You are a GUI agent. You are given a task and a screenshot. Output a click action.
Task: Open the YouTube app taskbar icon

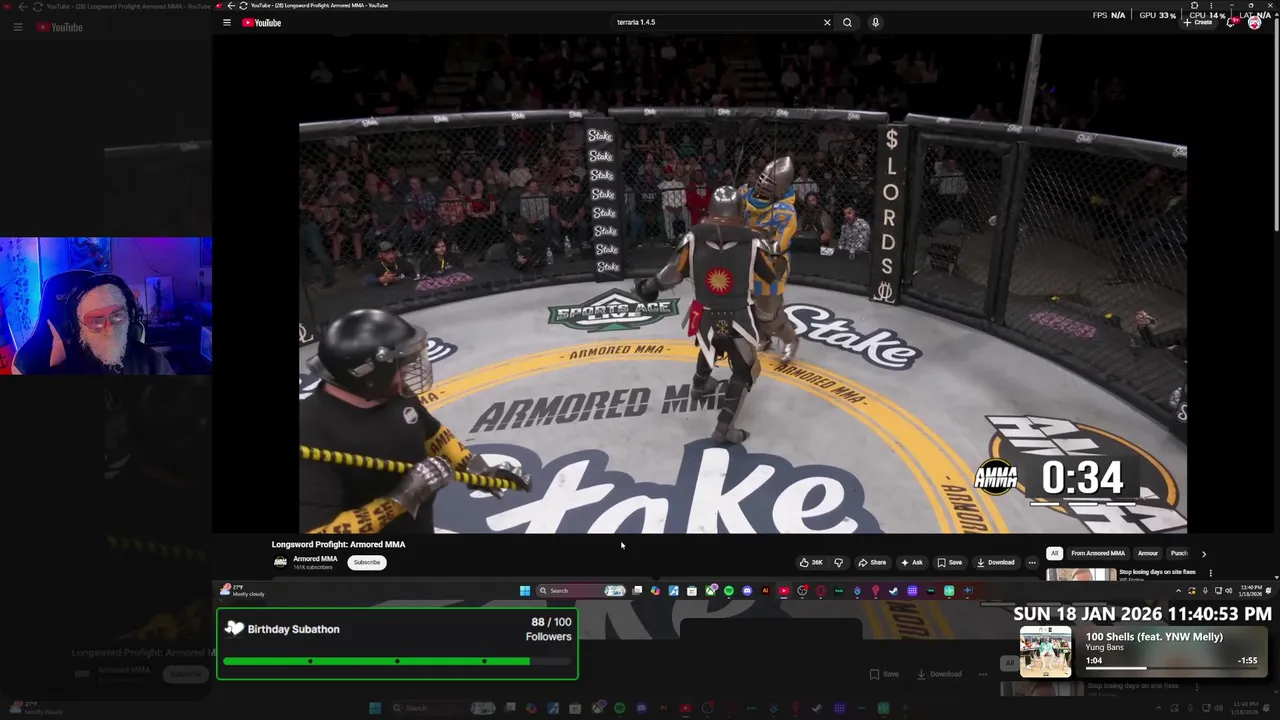click(x=784, y=590)
